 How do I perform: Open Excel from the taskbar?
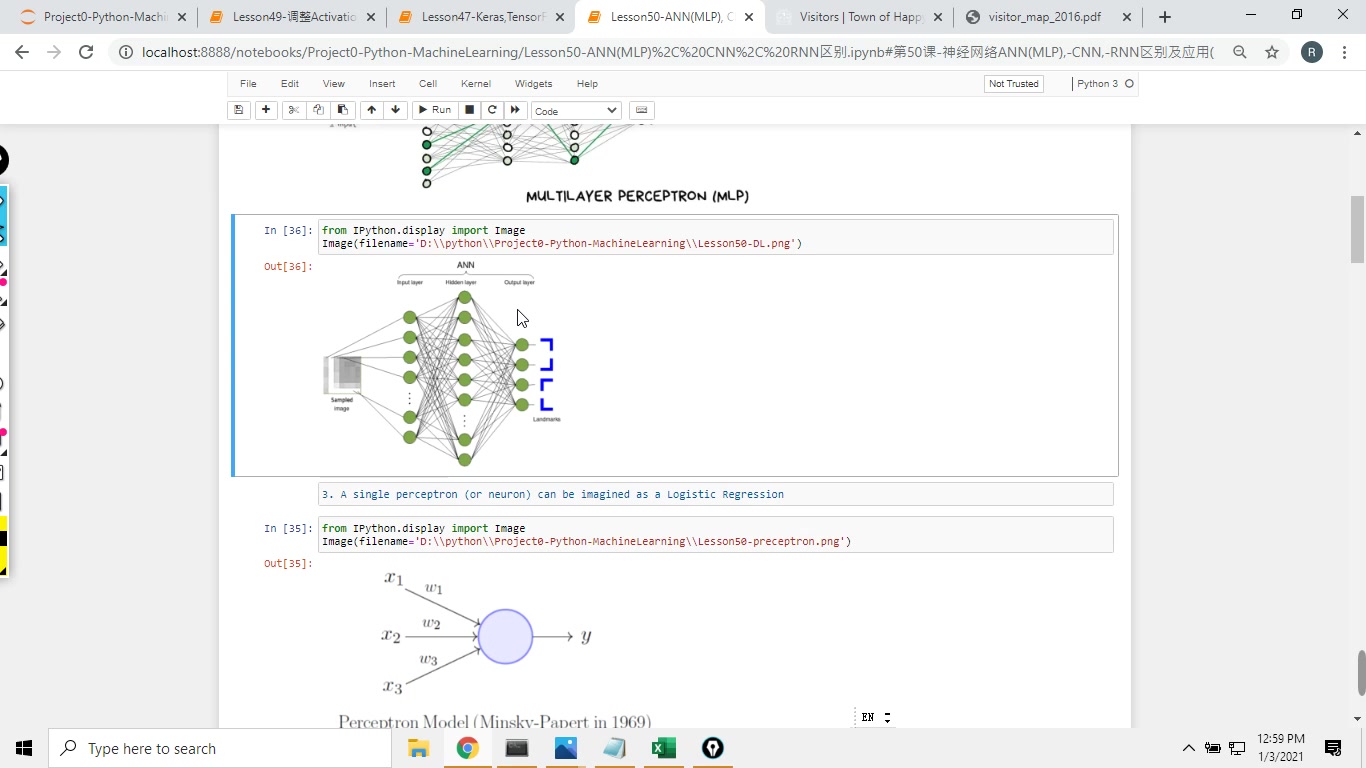pyautogui.click(x=663, y=748)
